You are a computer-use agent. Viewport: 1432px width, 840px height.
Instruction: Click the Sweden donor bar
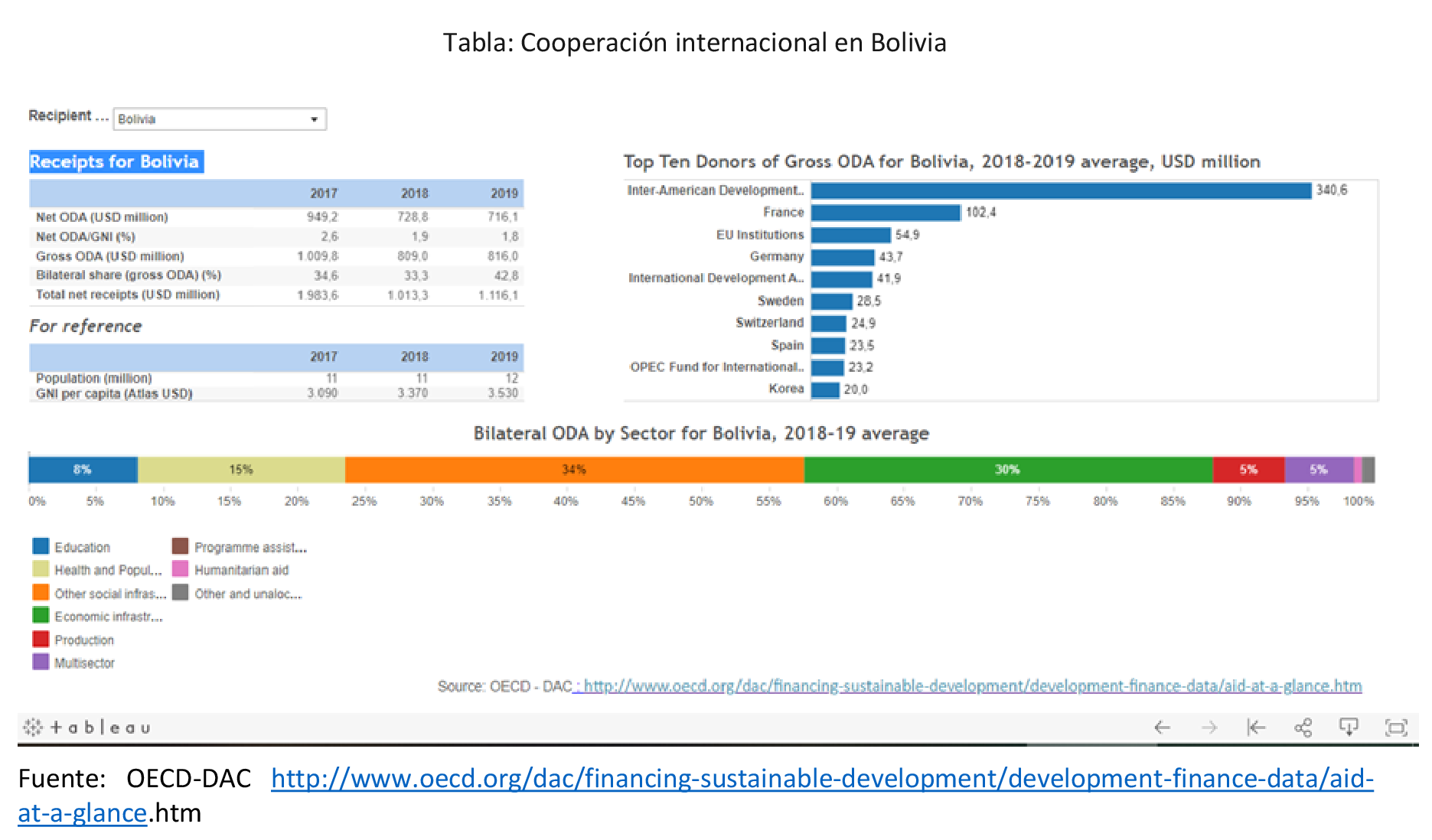point(832,301)
